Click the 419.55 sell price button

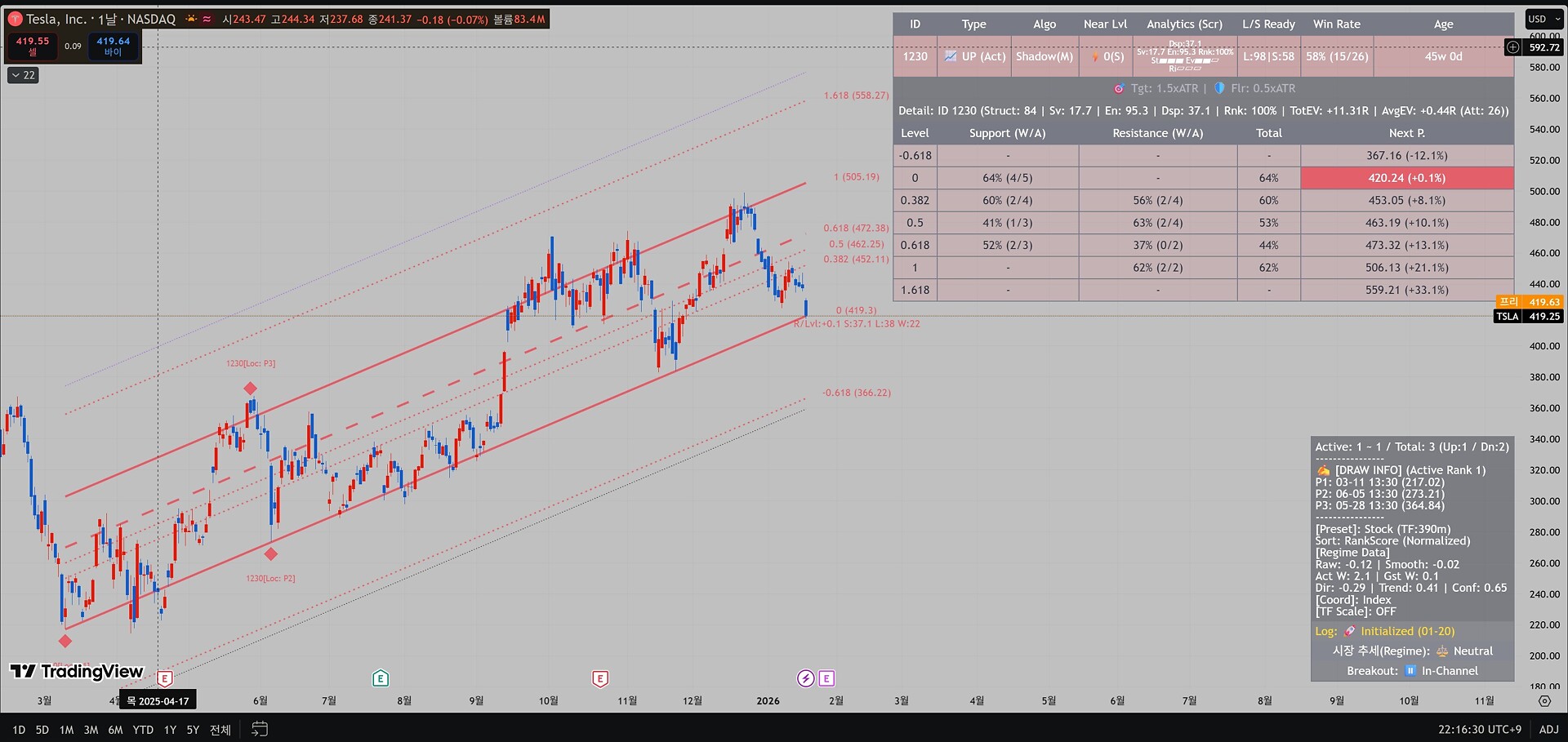pos(33,46)
